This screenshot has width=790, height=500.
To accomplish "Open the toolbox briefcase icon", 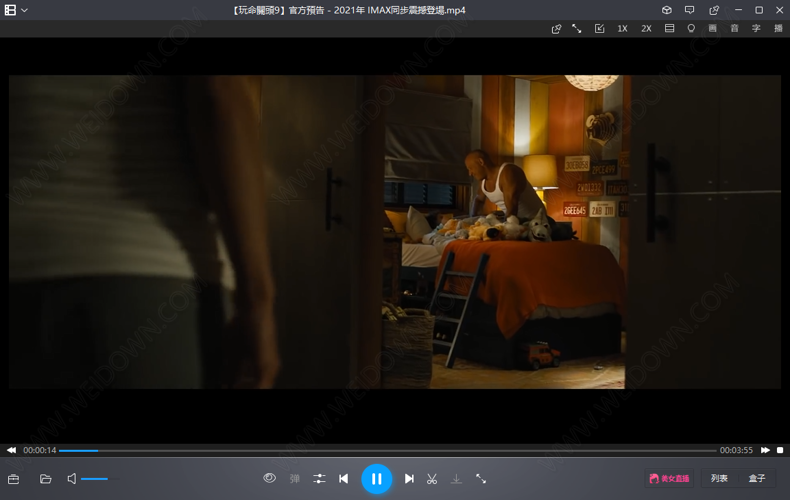I will [x=14, y=479].
